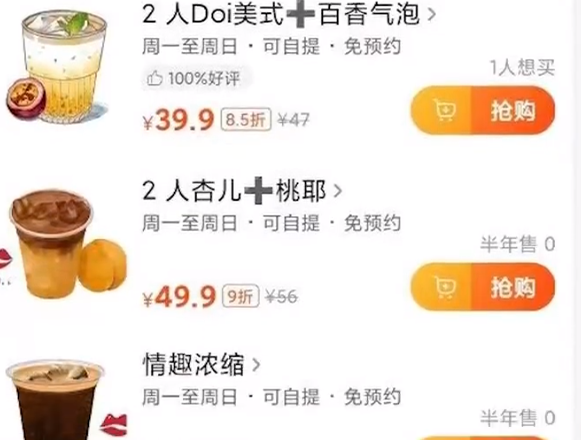View the passion fruit soda drink thumbnail
This screenshot has height=440, width=581.
coord(57,66)
